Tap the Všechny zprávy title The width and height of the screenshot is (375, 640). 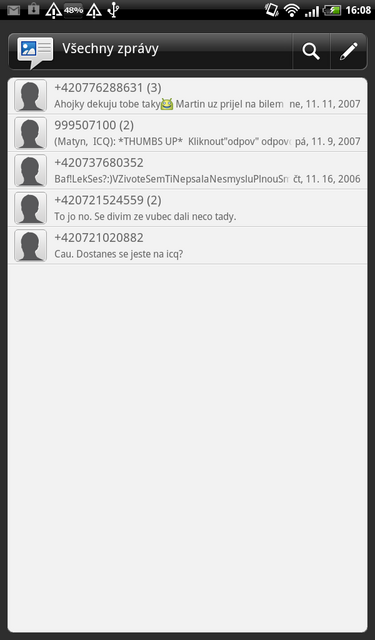pos(110,49)
